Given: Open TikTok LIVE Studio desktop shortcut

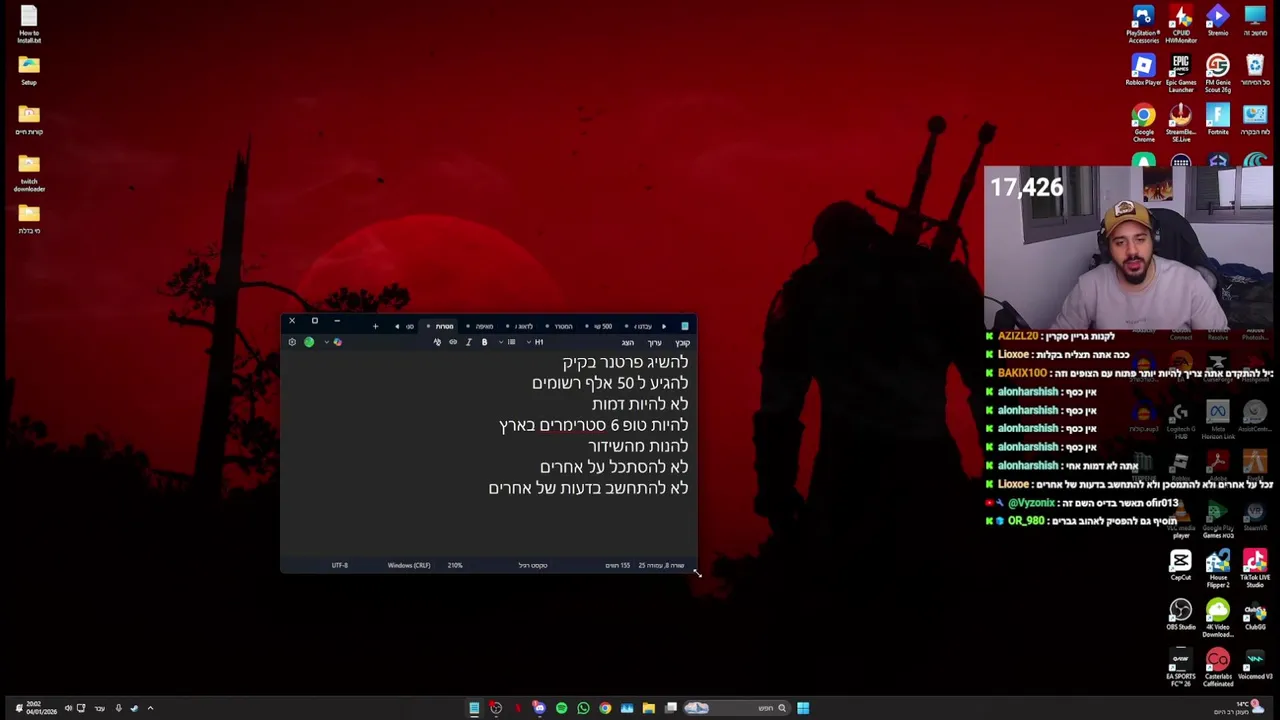Looking at the screenshot, I should 1255,568.
